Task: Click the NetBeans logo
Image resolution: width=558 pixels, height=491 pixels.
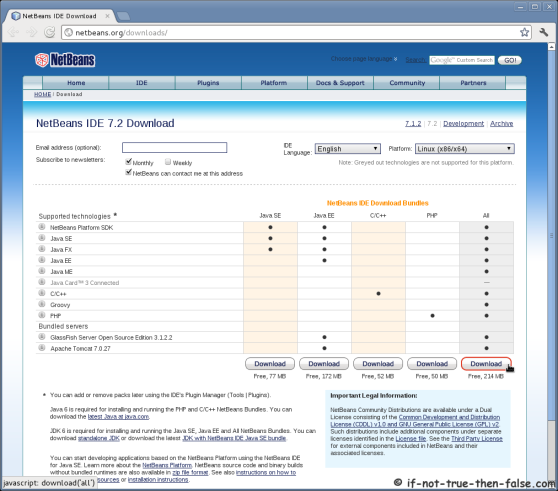Action: pyautogui.click(x=65, y=60)
